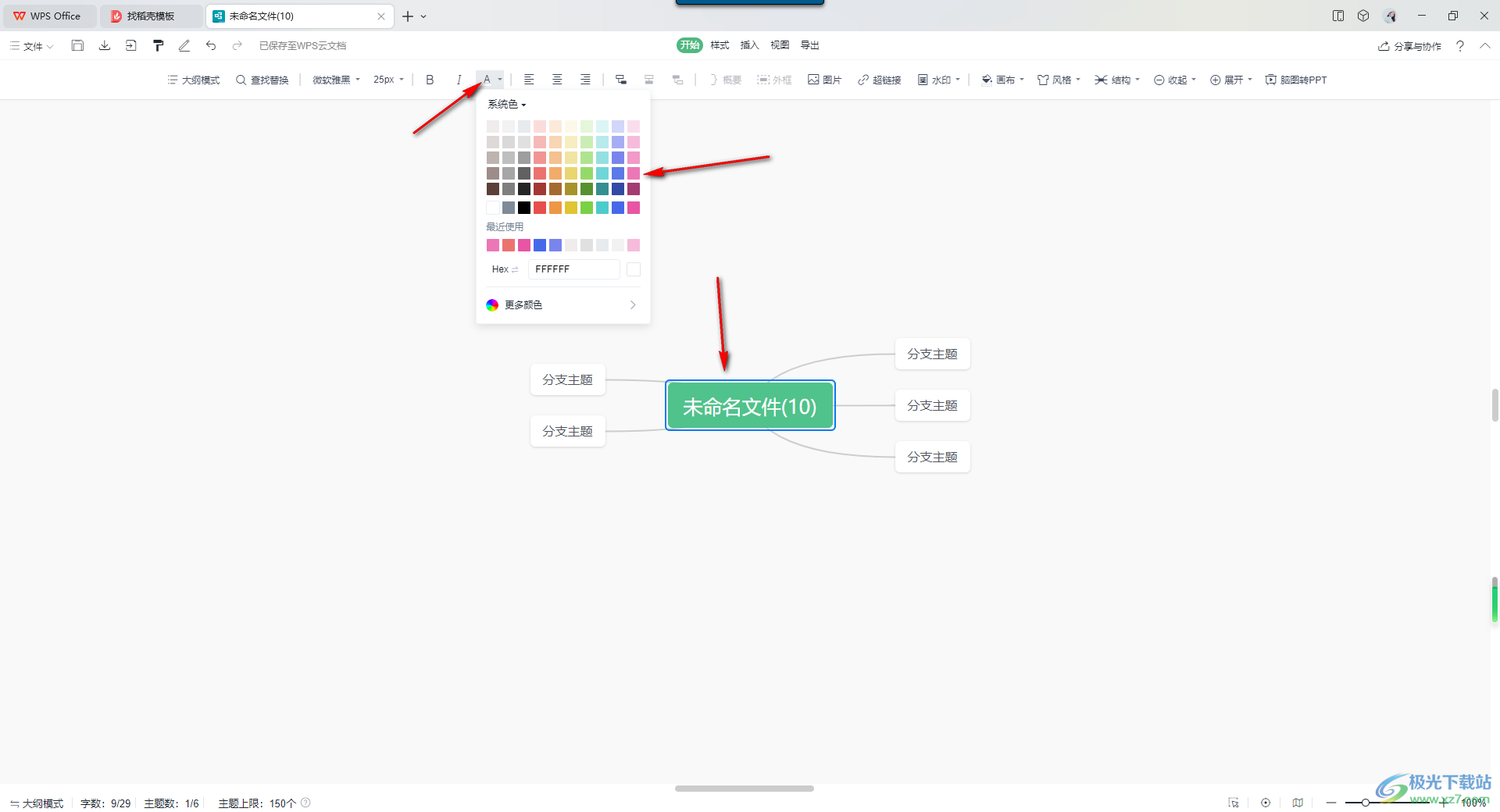Click the Hex color input field
The height and width of the screenshot is (812, 1500).
tap(574, 269)
